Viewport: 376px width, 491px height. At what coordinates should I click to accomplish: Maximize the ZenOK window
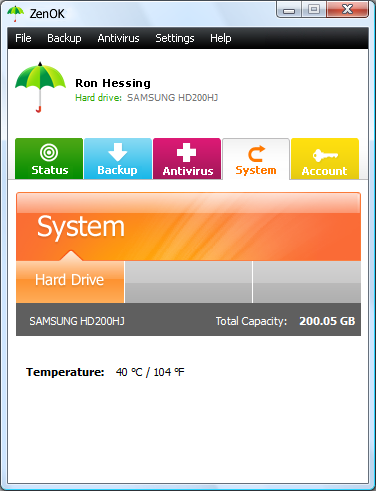314,10
